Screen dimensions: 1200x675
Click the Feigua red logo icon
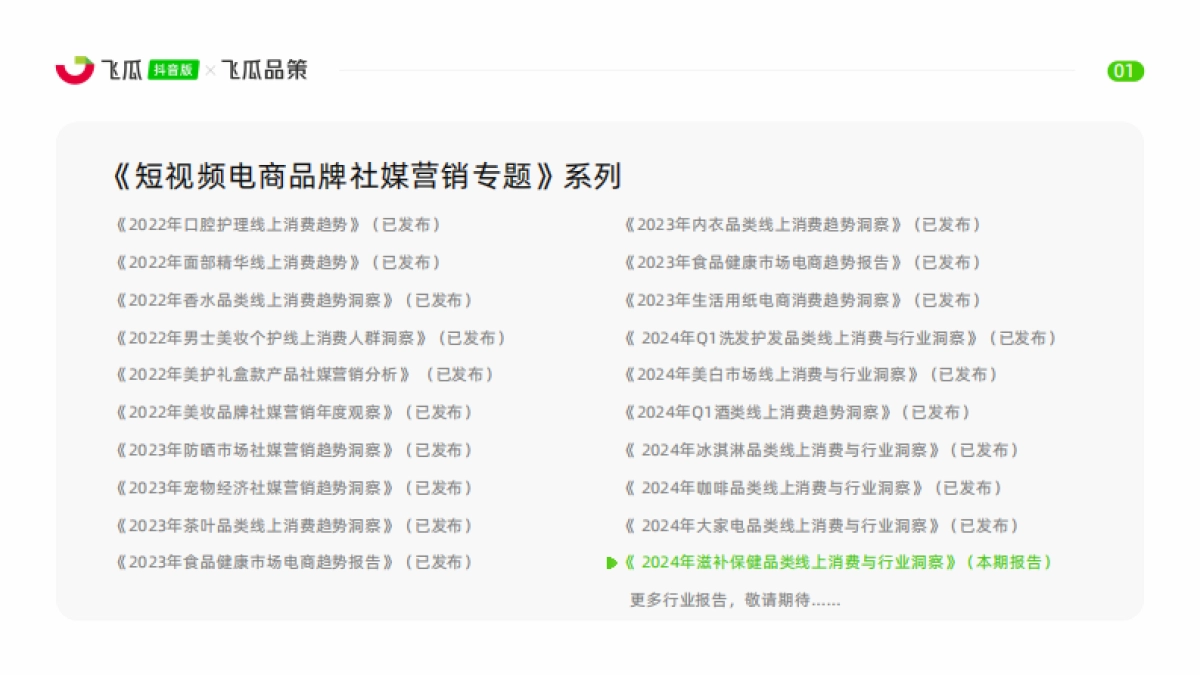pos(74,70)
